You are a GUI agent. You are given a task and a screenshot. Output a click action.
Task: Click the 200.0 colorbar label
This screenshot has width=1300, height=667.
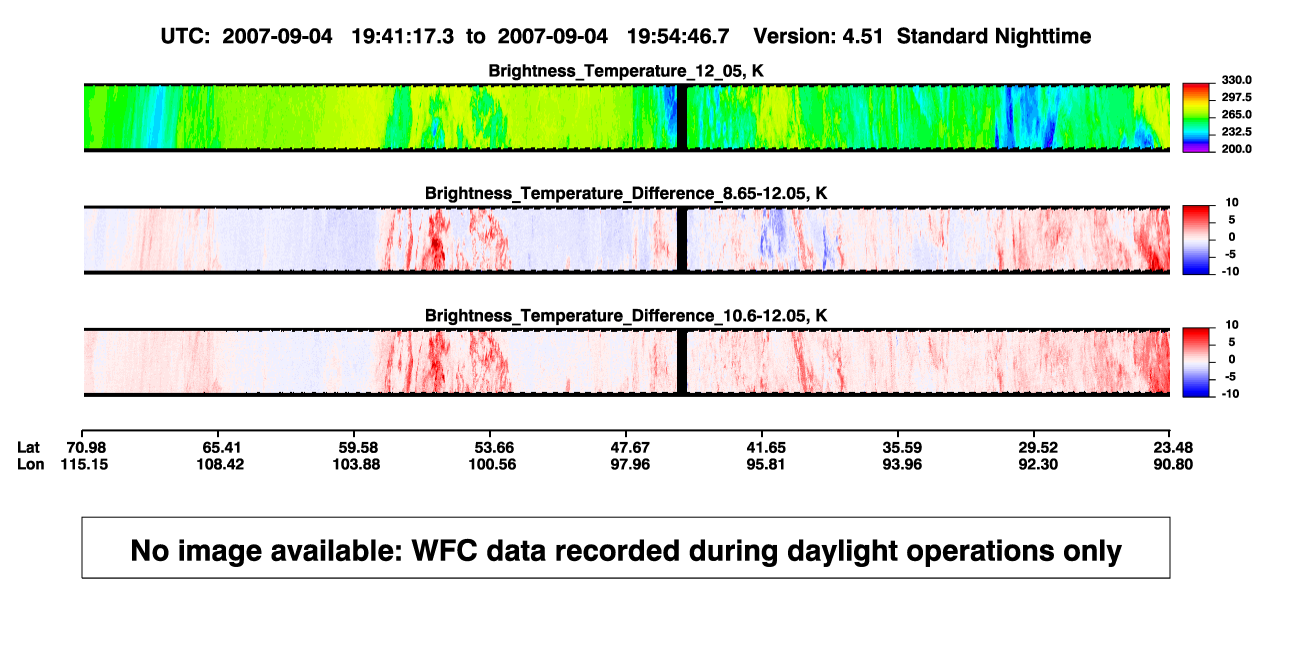pos(1237,149)
